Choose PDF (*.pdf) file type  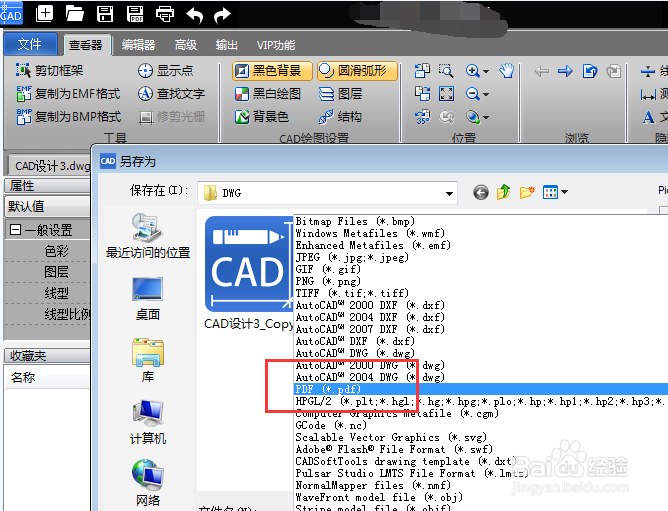481,389
